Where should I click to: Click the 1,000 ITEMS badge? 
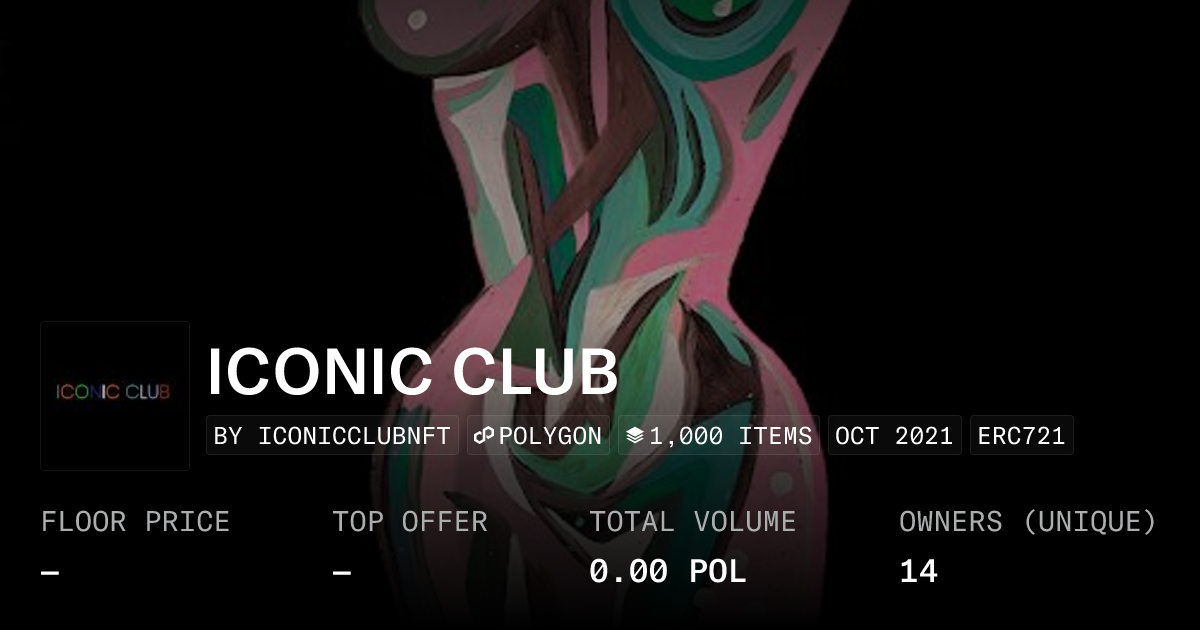pyautogui.click(x=719, y=436)
